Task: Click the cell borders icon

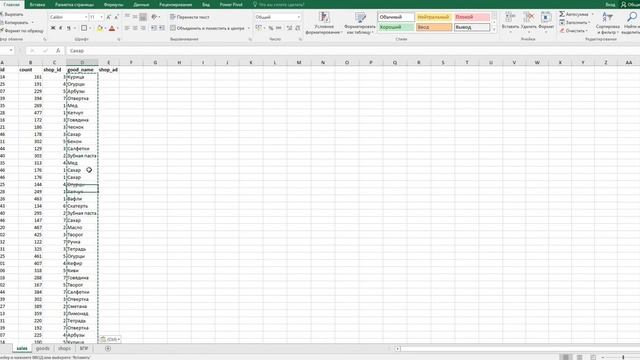Action: click(84, 28)
